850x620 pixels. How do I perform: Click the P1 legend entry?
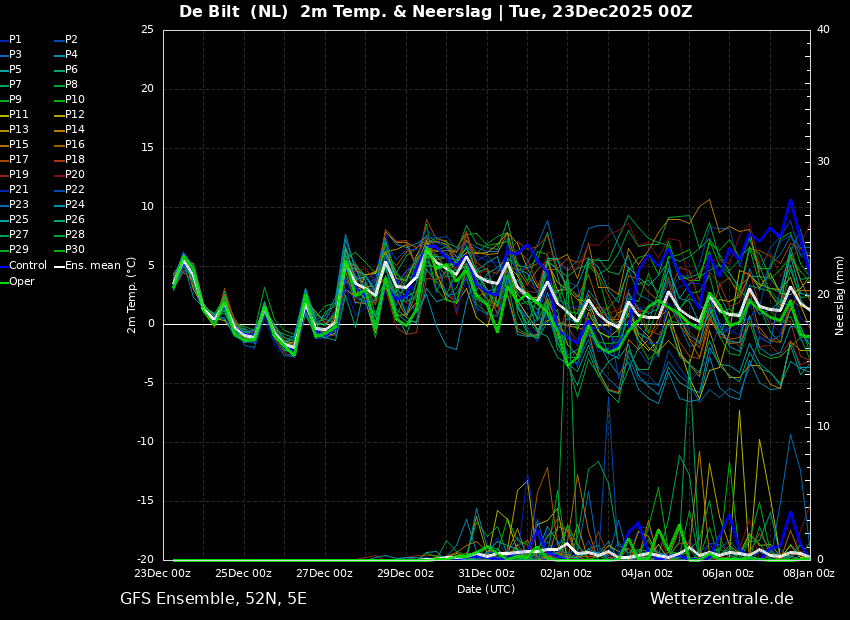coord(15,40)
